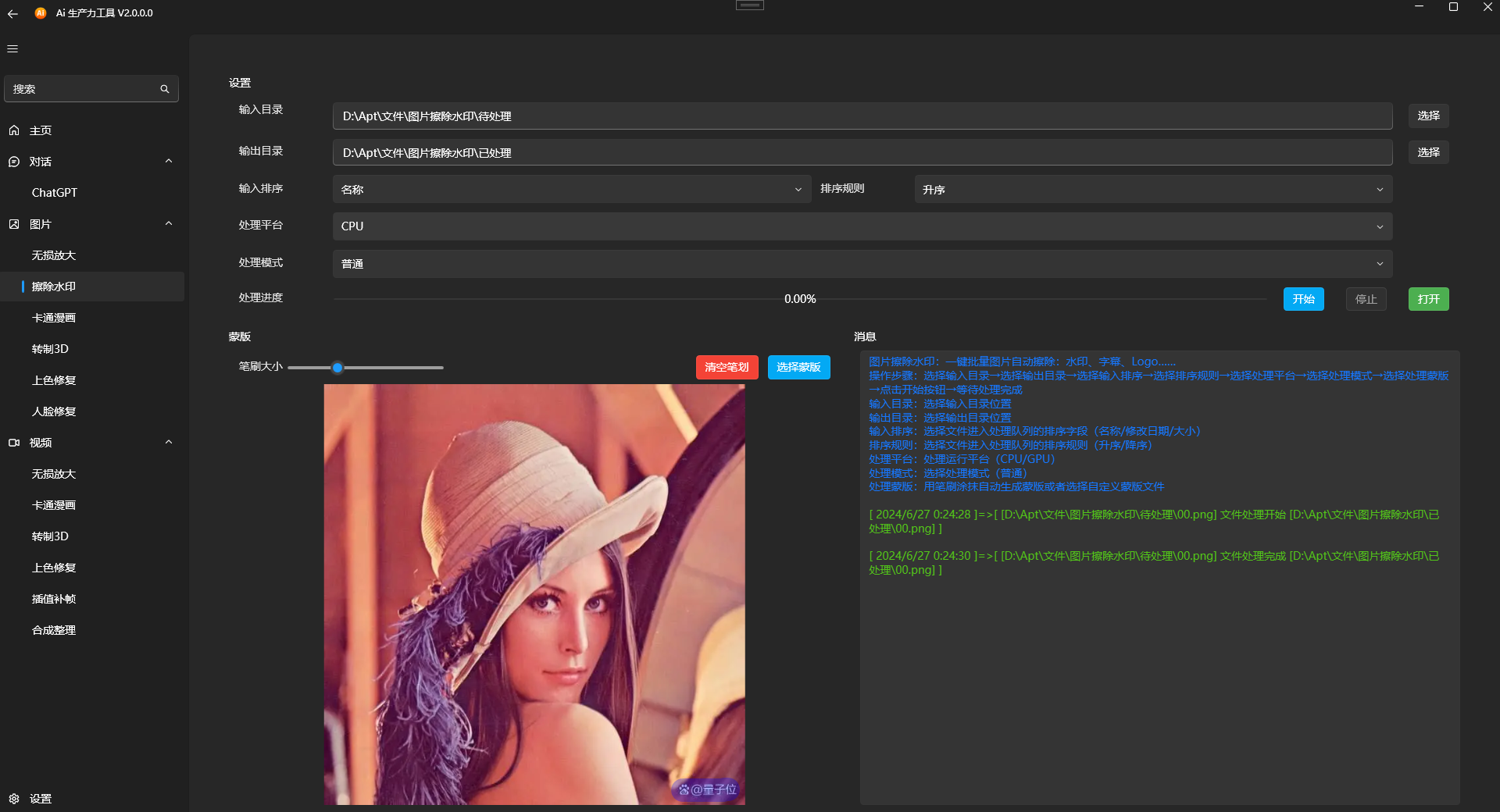Open the 输入排序 dropdown showing 名称
Viewport: 1500px width, 812px height.
point(572,190)
